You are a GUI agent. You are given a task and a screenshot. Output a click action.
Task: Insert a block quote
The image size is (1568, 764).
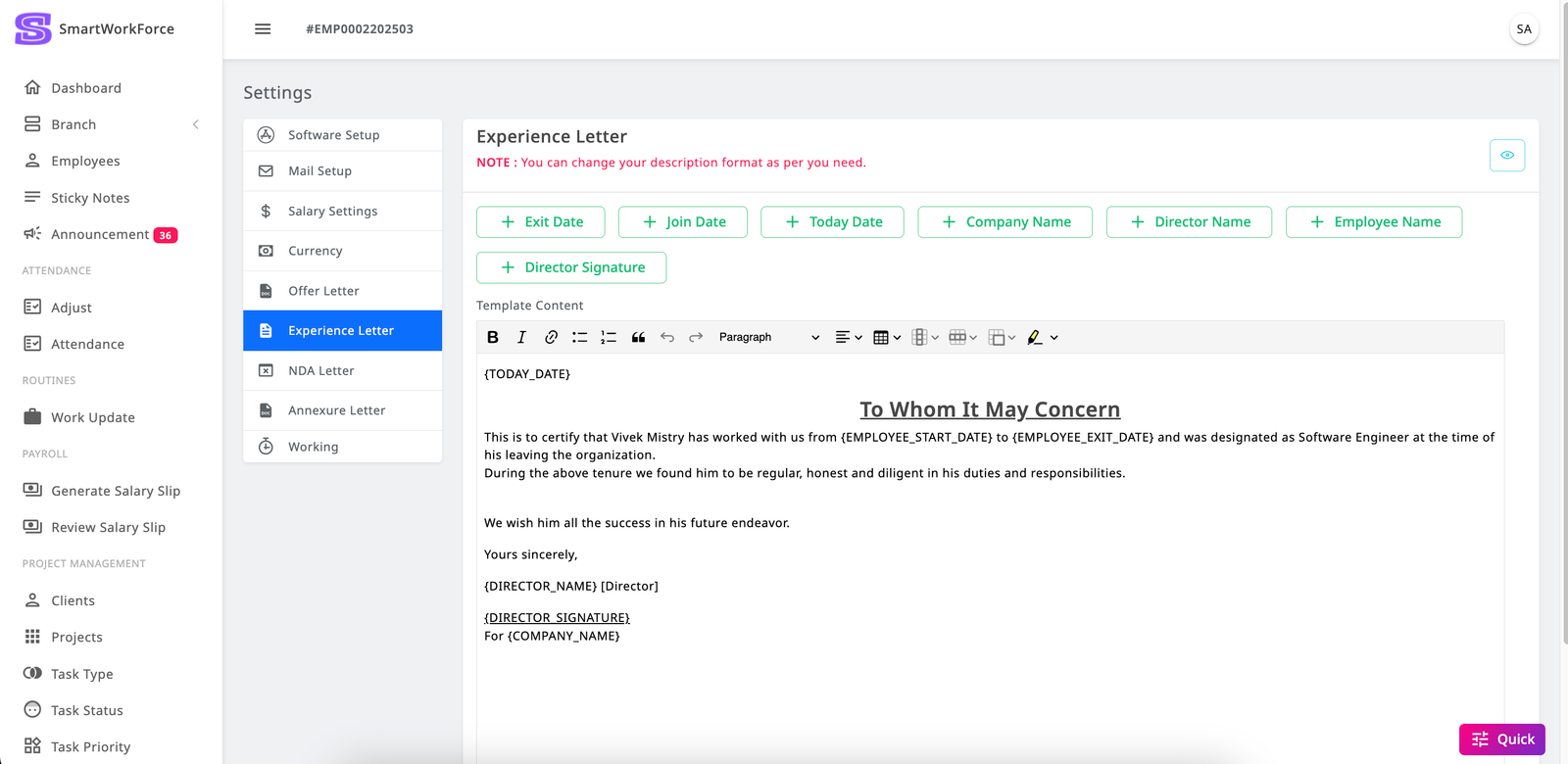point(638,337)
